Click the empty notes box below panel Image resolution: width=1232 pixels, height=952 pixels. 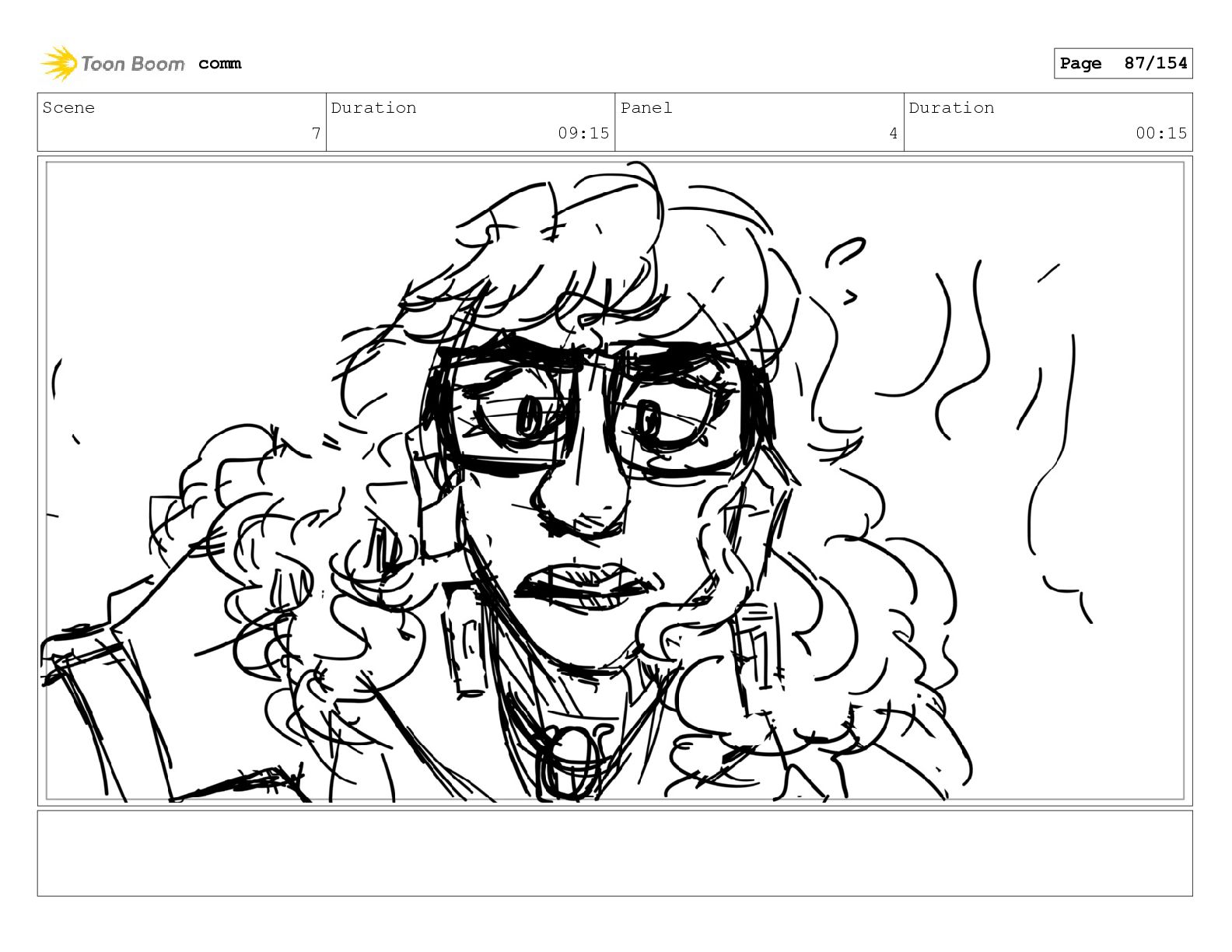[614, 853]
